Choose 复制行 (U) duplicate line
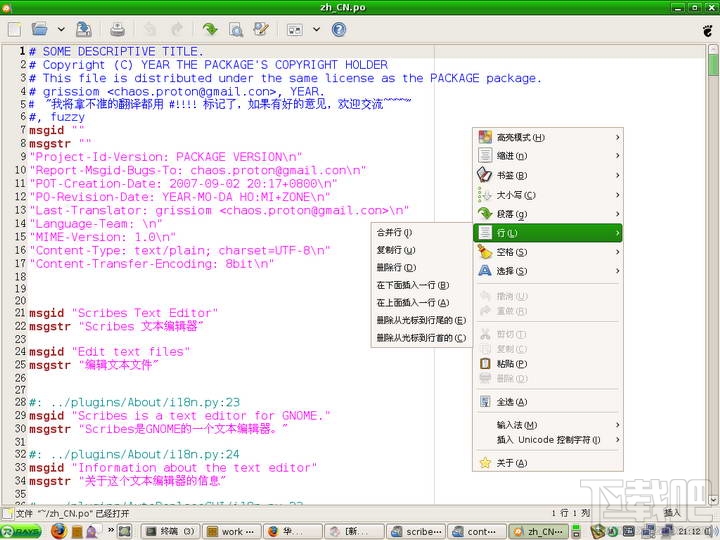The width and height of the screenshot is (720, 540). pyautogui.click(x=422, y=250)
